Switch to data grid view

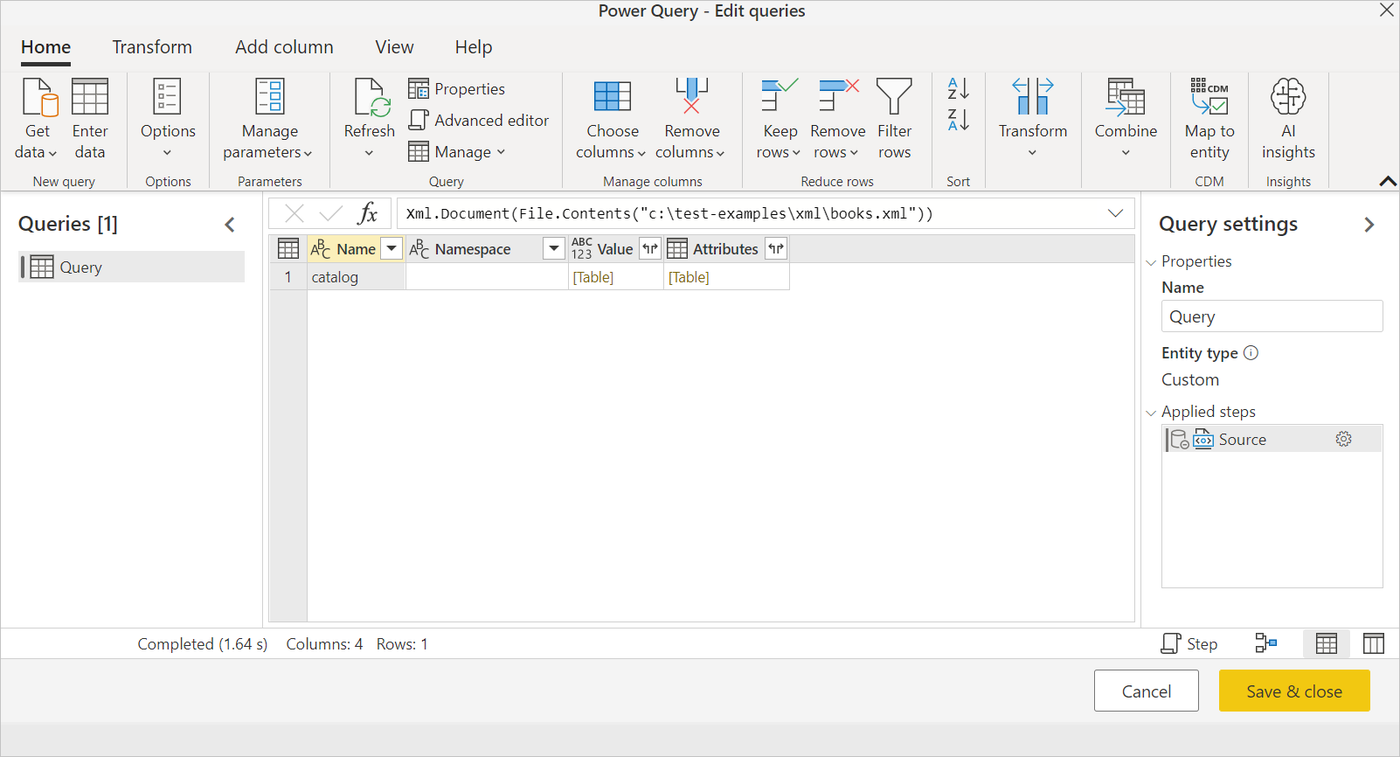pos(1326,644)
